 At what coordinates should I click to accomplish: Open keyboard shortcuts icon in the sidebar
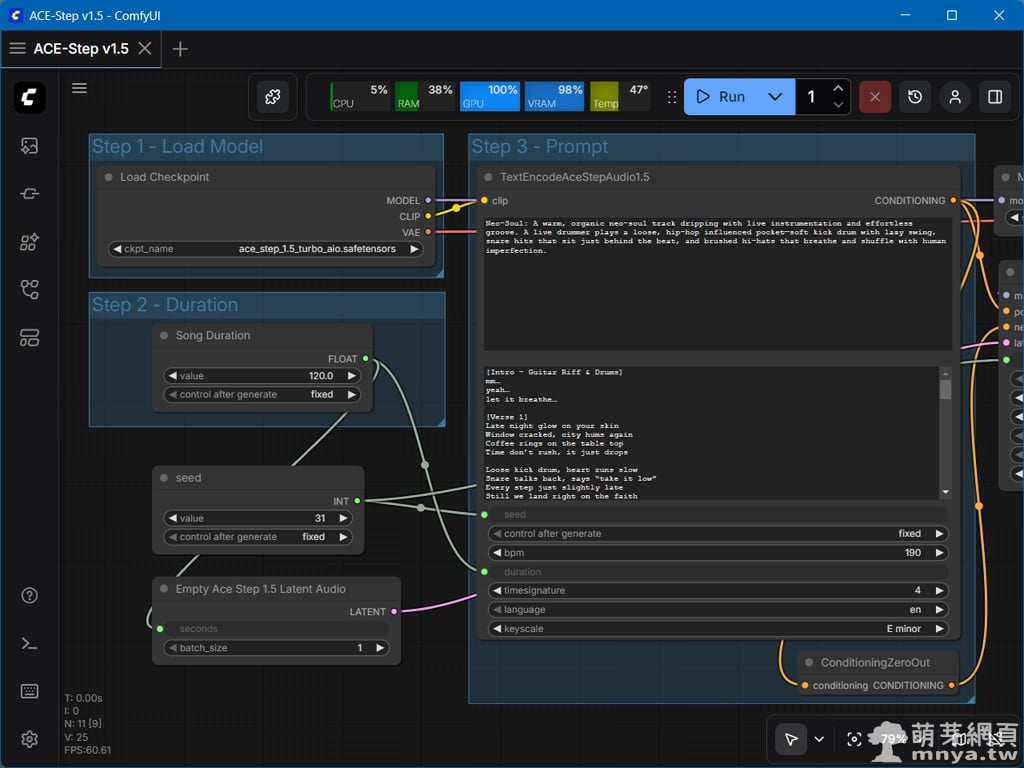point(29,692)
